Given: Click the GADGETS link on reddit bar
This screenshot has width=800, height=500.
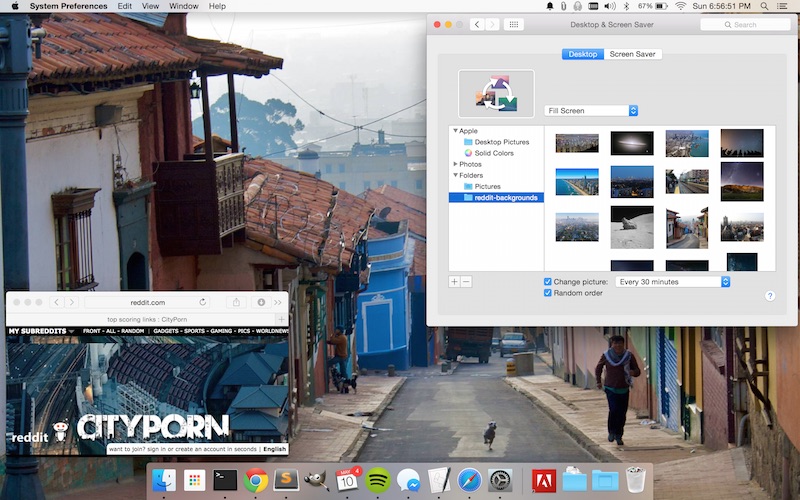Looking at the screenshot, I should point(166,331).
